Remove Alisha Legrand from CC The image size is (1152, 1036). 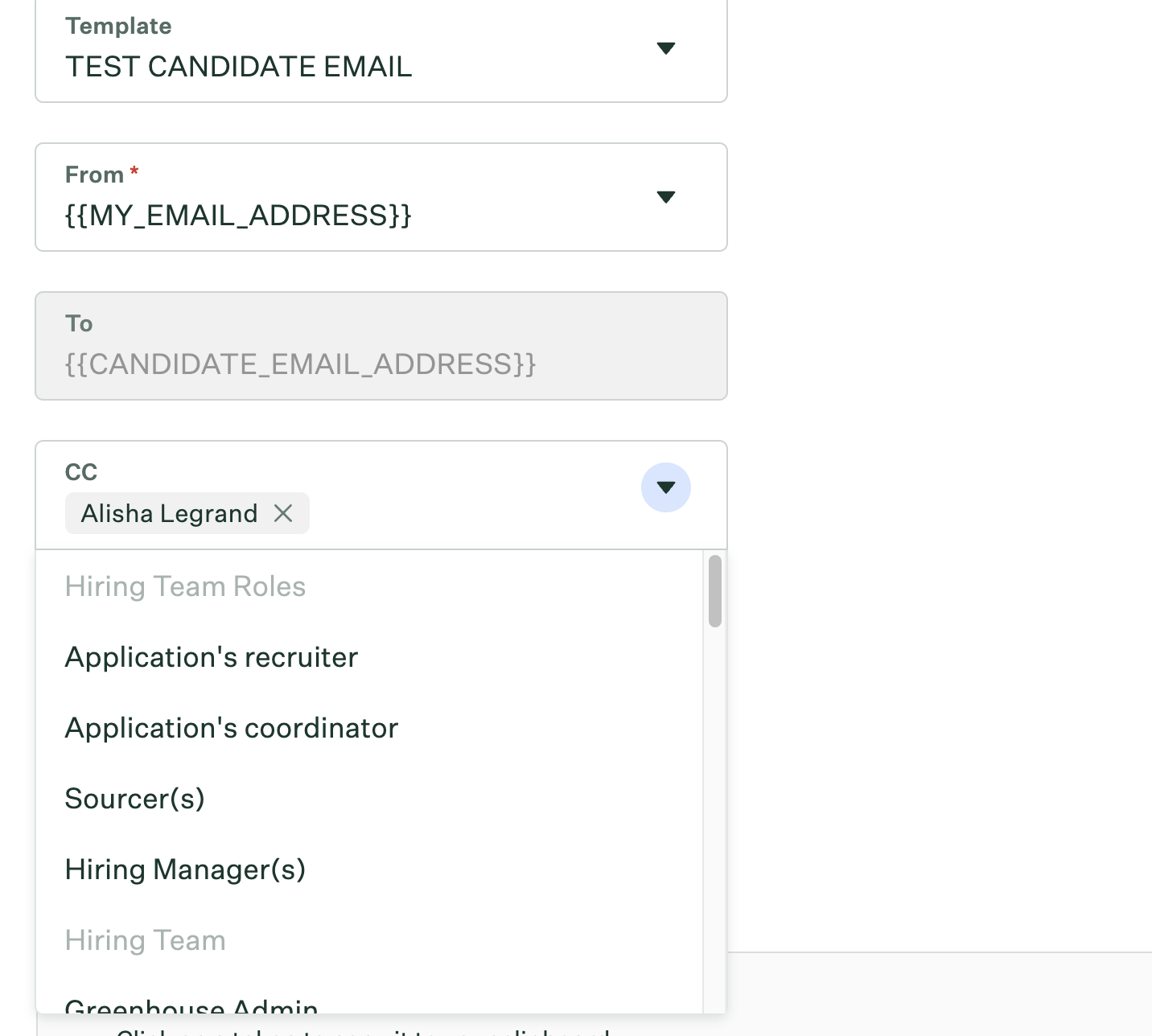pos(283,513)
